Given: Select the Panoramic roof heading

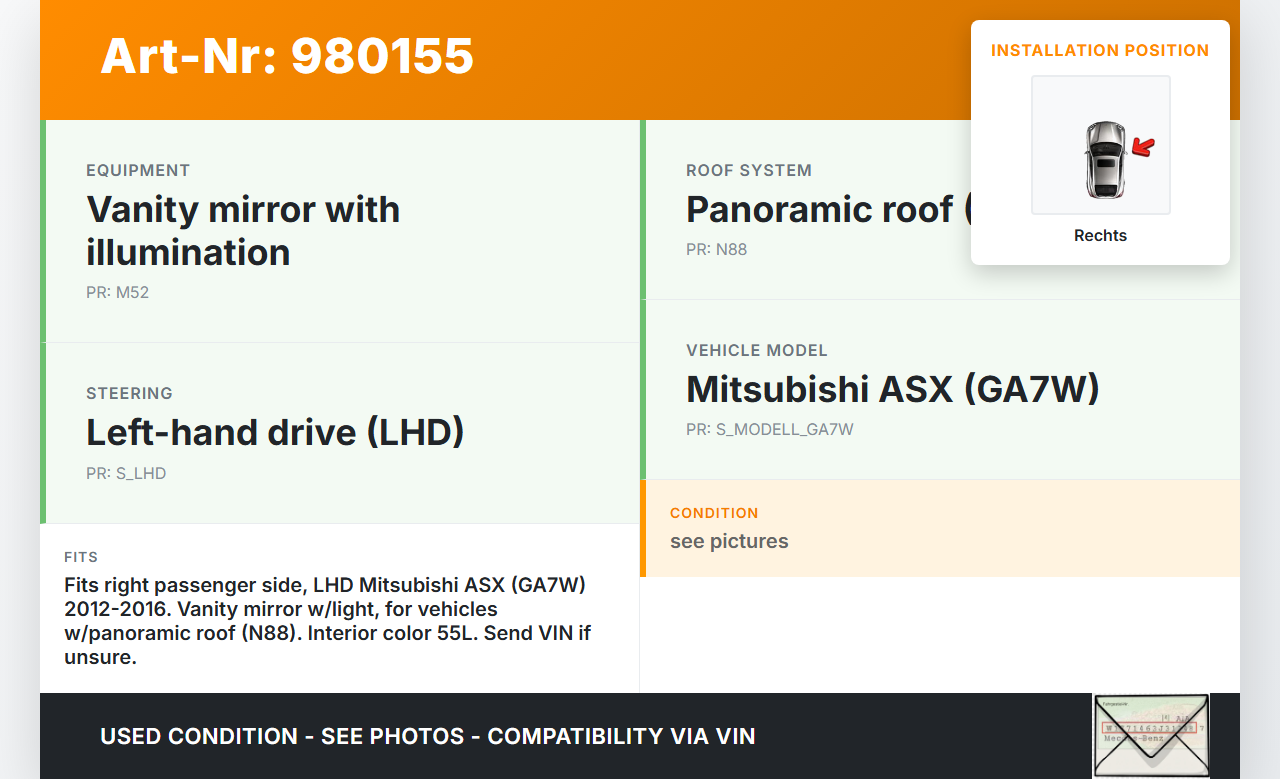Looking at the screenshot, I should pyautogui.click(x=820, y=209).
